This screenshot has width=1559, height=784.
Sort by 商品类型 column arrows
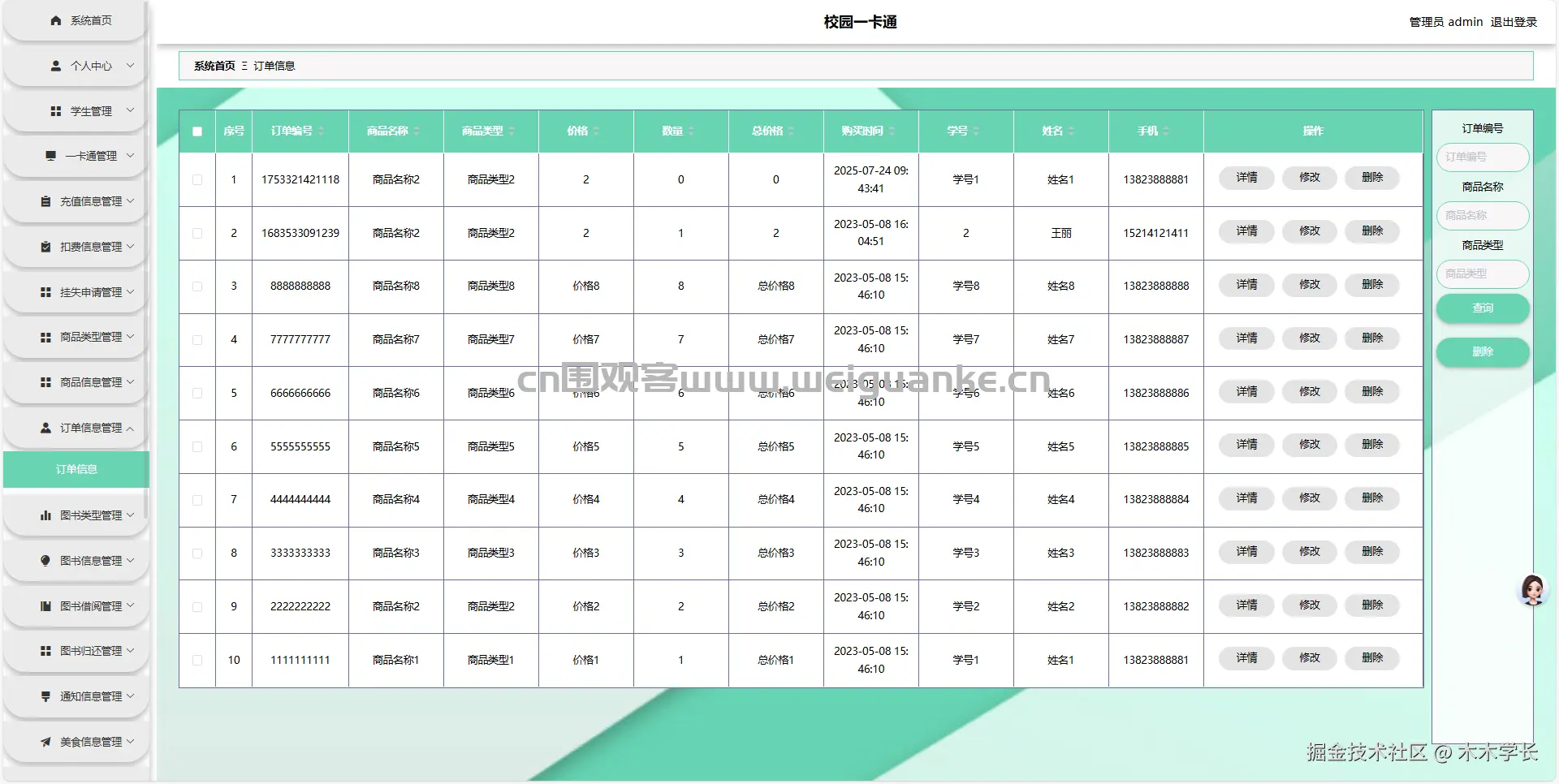coord(512,131)
